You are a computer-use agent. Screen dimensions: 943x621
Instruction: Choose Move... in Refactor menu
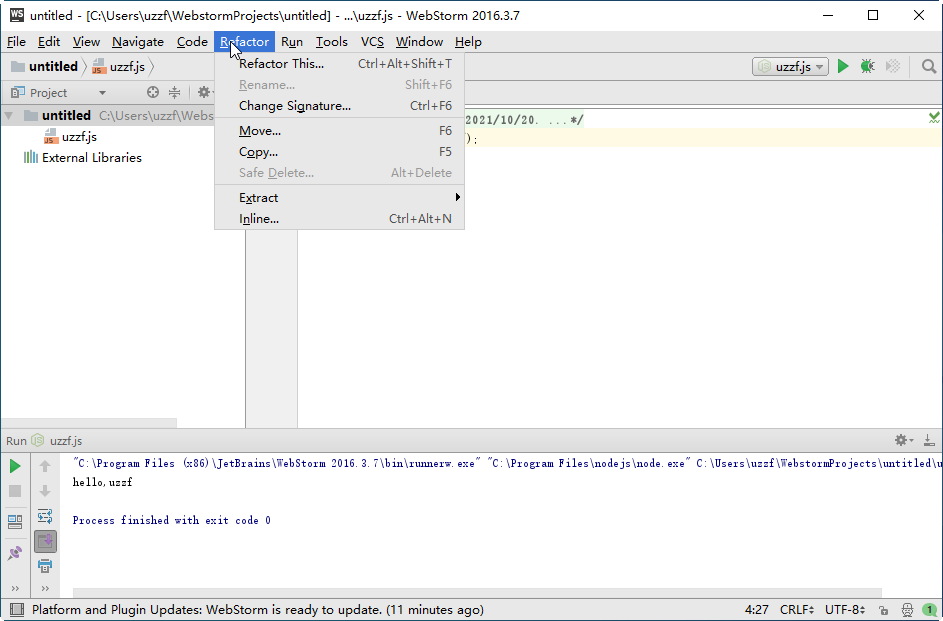click(x=339, y=130)
